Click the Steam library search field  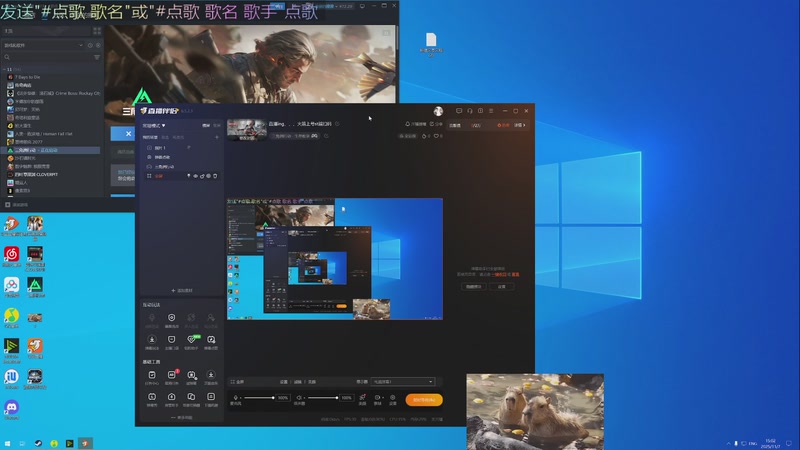click(x=47, y=57)
